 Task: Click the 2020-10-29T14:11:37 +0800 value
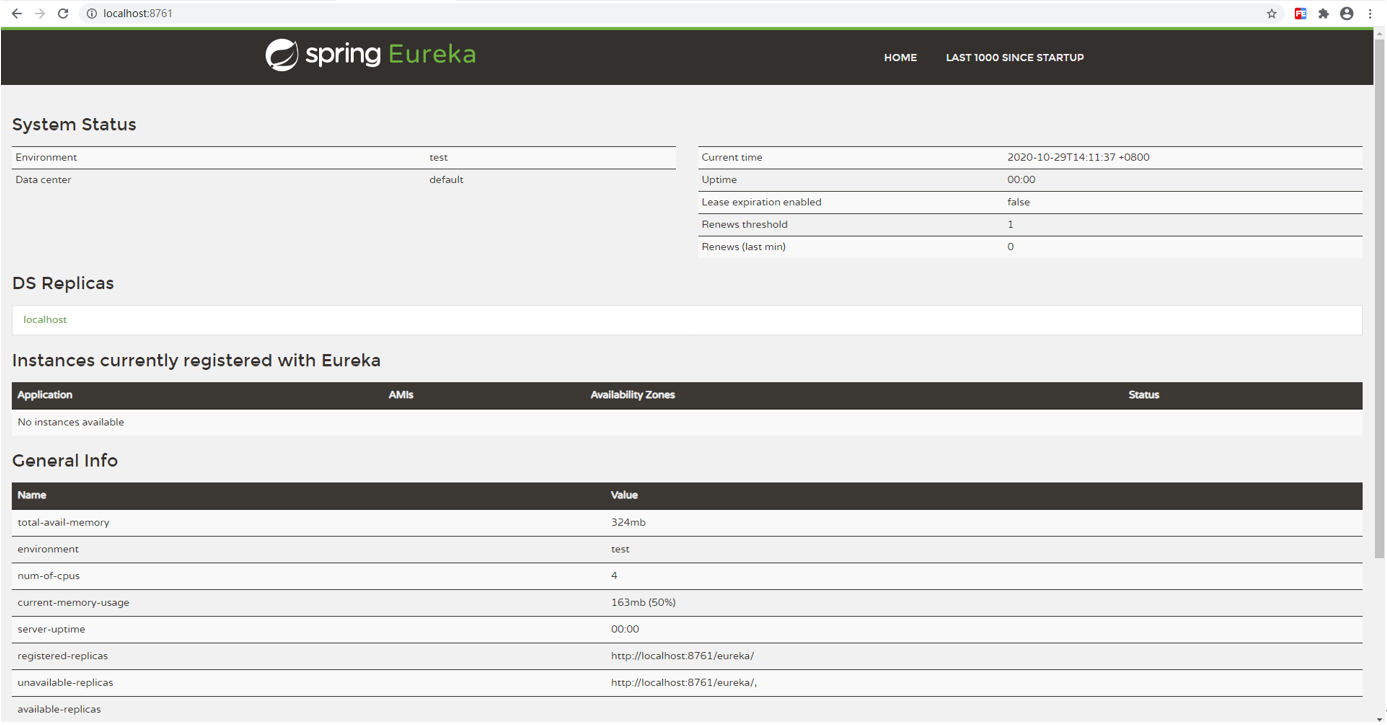click(1078, 158)
